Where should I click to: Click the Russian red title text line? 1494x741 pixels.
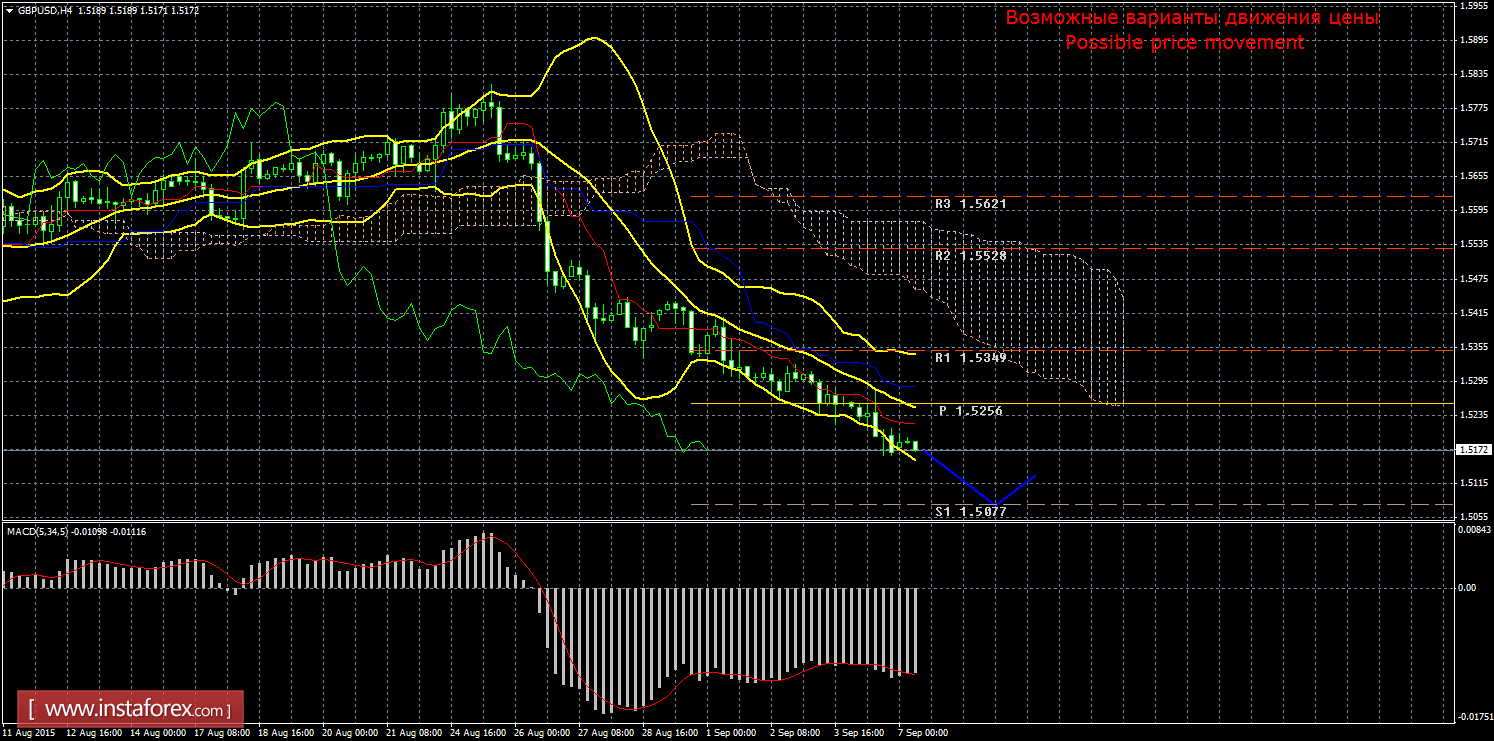(x=1191, y=18)
